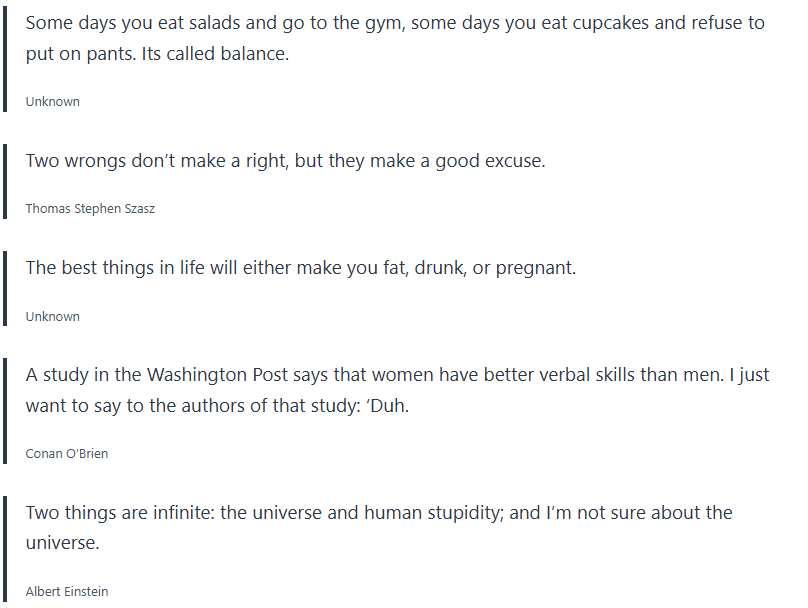The image size is (808, 608).
Task: Click the "Two wrongs don't make a right" quote
Action: point(285,161)
